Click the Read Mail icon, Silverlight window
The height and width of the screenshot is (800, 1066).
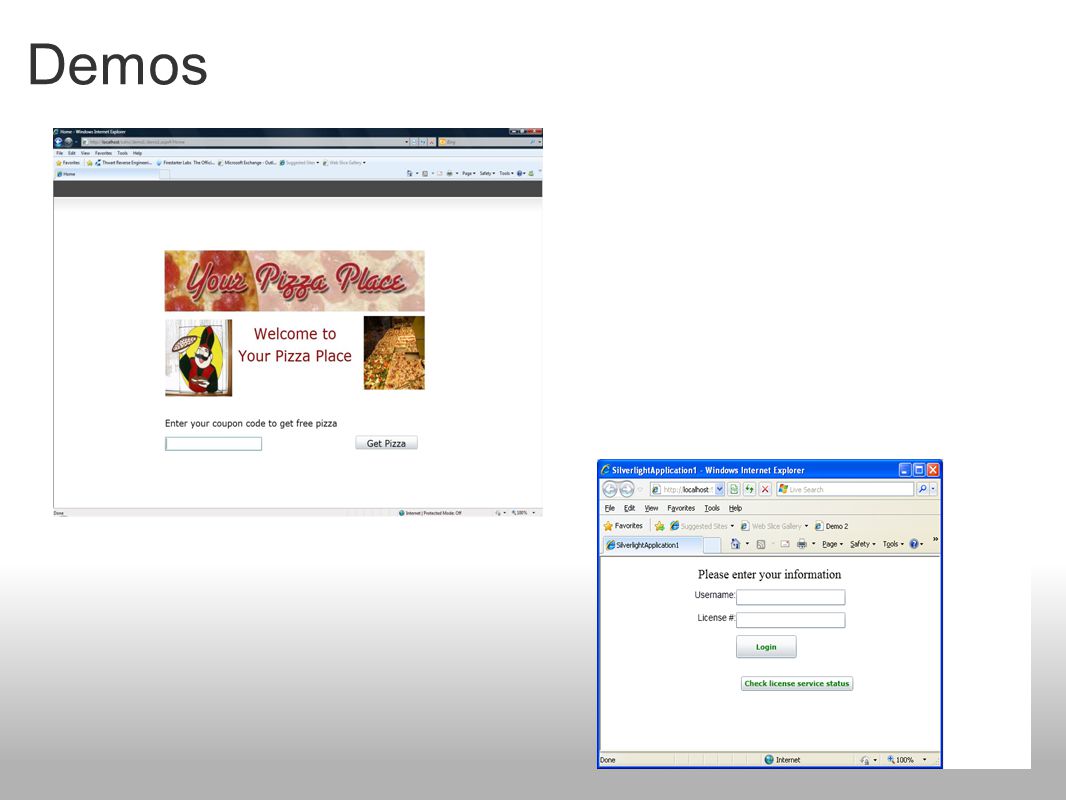point(785,544)
